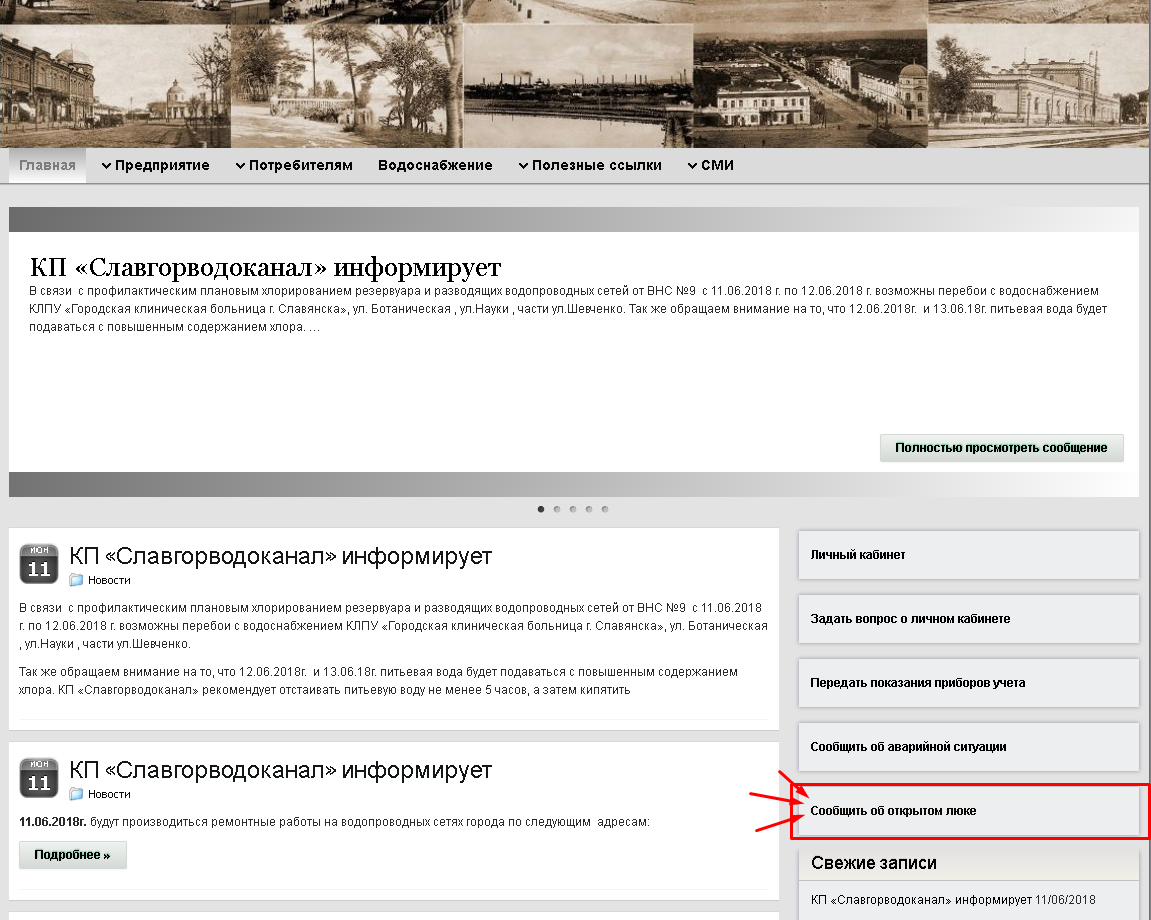The width and height of the screenshot is (1151, 920).
Task: Open the Главная menu tab
Action: click(x=47, y=165)
